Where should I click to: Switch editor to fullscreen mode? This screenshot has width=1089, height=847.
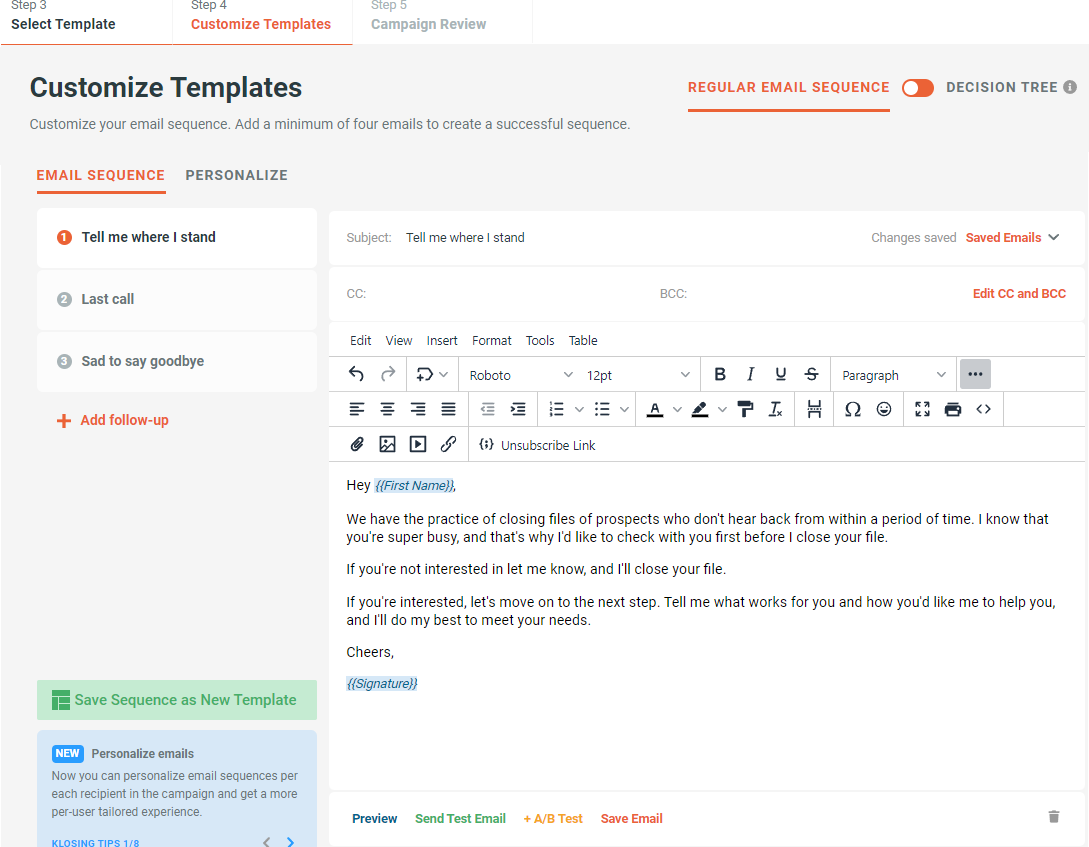click(x=922, y=410)
